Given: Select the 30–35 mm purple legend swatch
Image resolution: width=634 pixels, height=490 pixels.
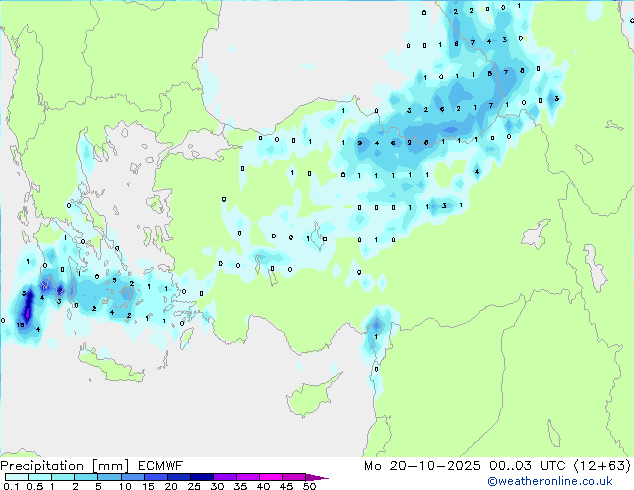Looking at the screenshot, I should tap(224, 477).
